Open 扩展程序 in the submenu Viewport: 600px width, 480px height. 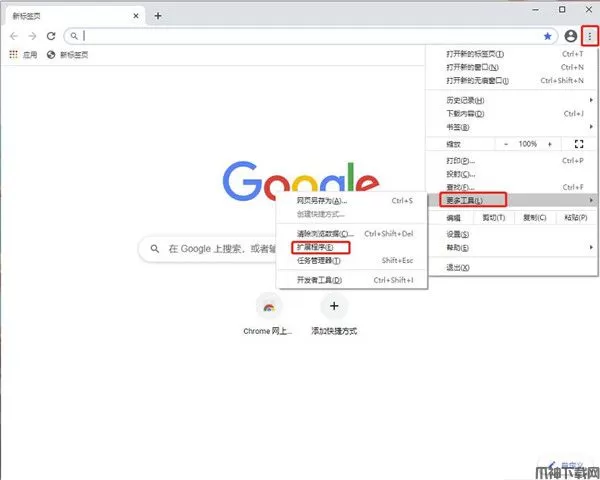point(352,247)
